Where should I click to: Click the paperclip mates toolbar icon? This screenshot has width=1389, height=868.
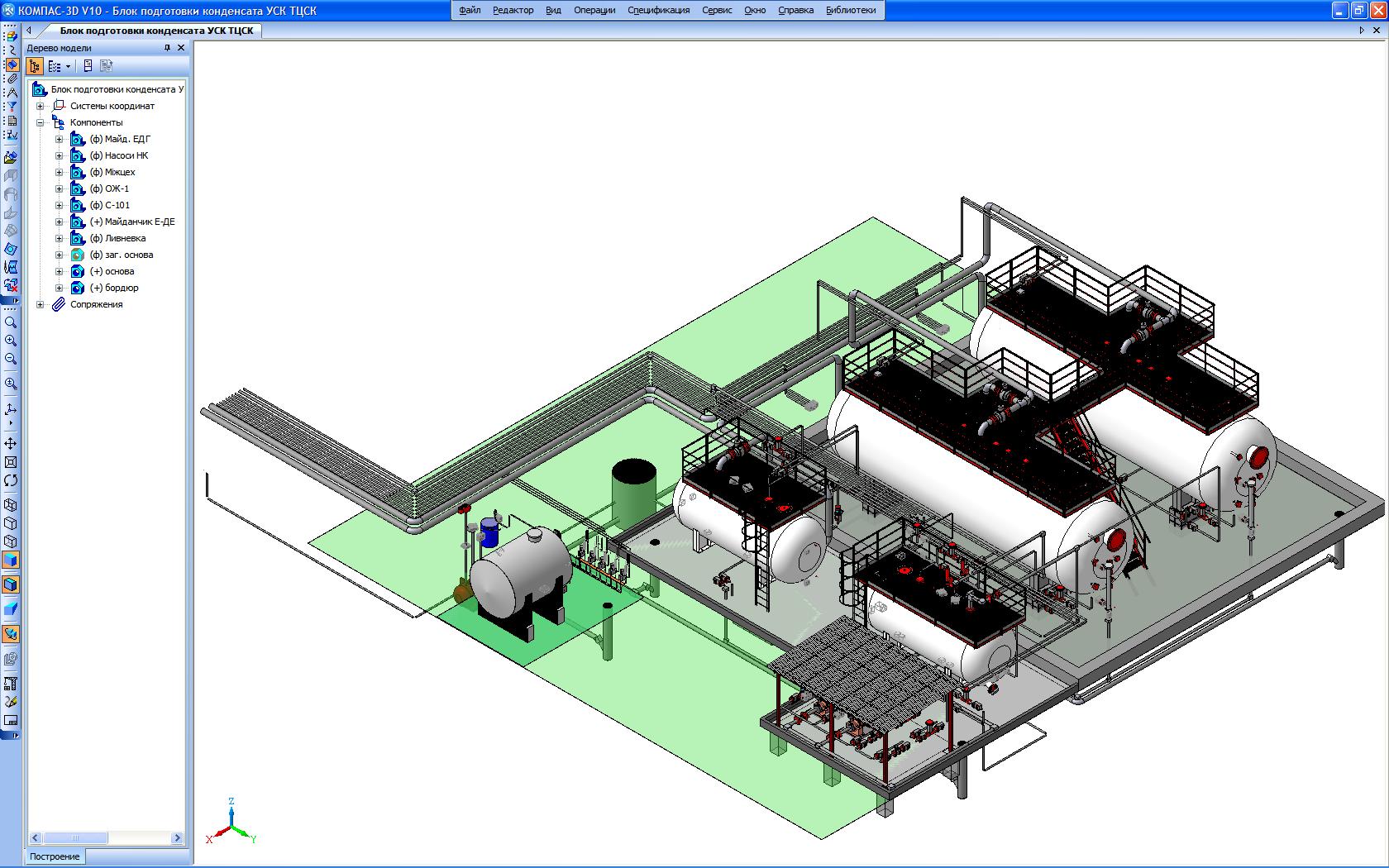[11, 79]
